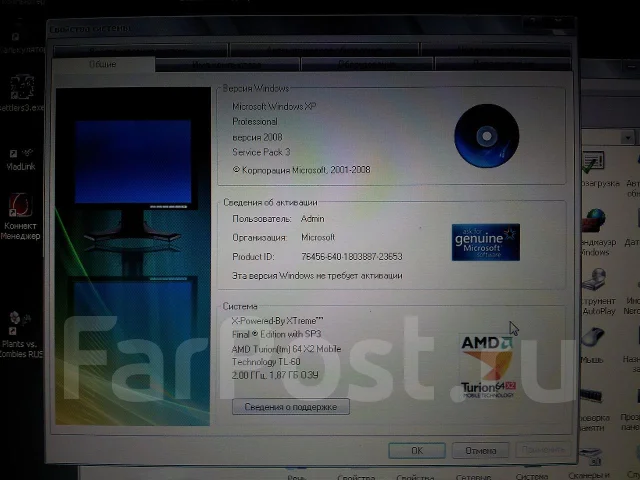
Task: Open settlers3.exe desktop icon
Action: pos(22,93)
